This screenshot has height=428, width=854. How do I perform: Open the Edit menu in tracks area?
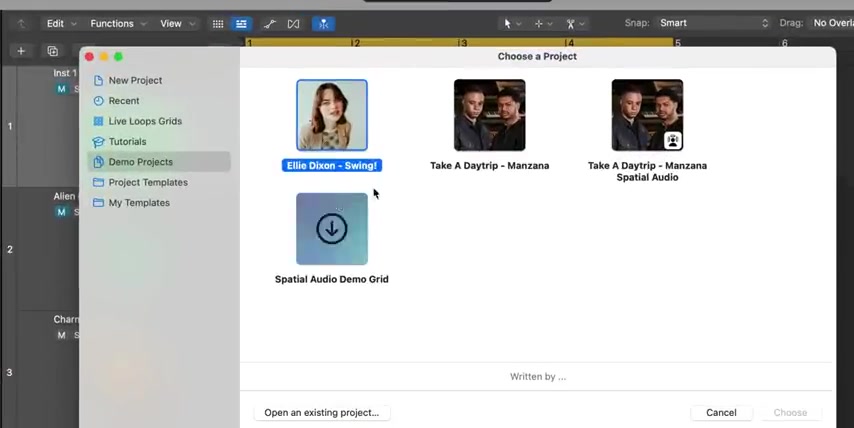tap(55, 23)
